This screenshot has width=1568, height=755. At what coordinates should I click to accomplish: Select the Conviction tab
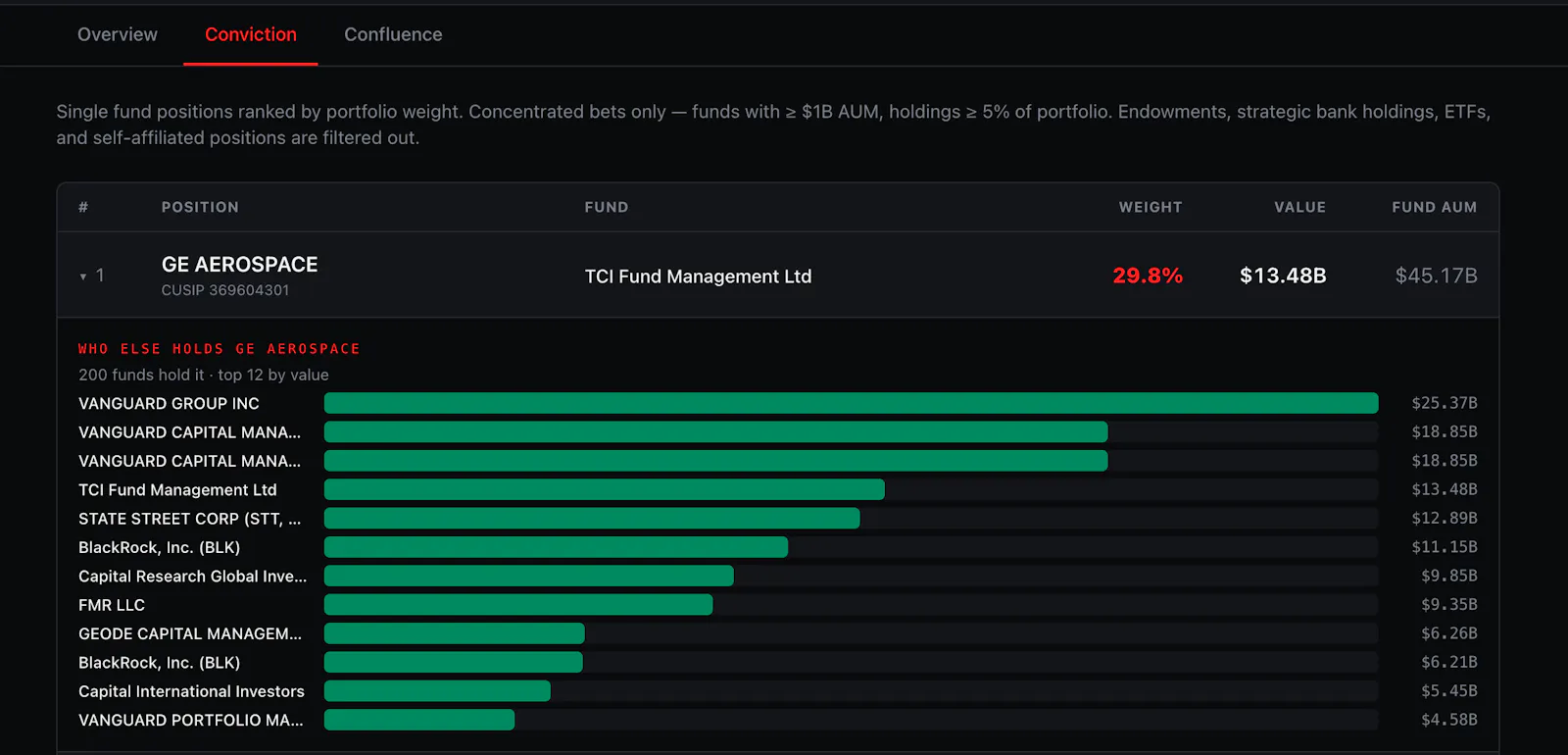pyautogui.click(x=251, y=34)
